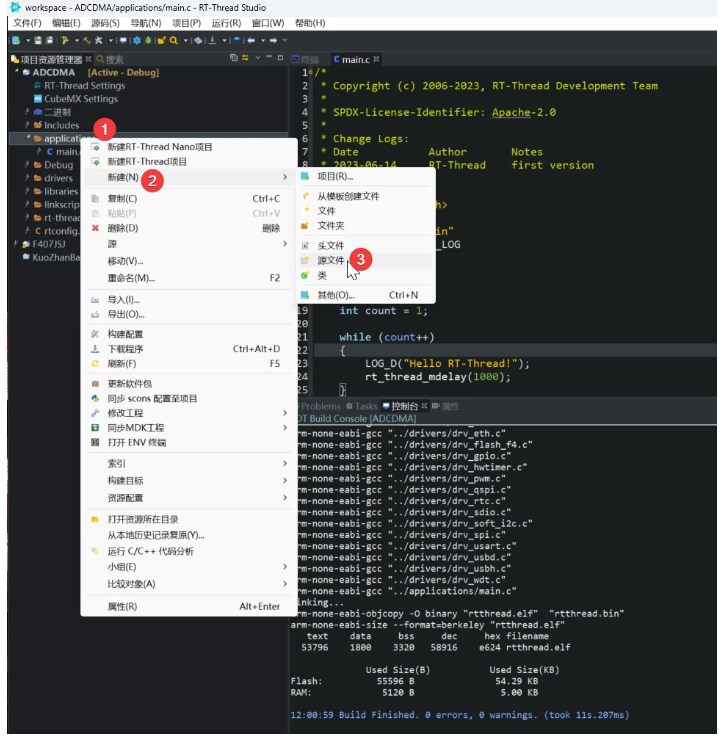Close the main.c editor tab
This screenshot has width=719, height=739.
point(376,59)
